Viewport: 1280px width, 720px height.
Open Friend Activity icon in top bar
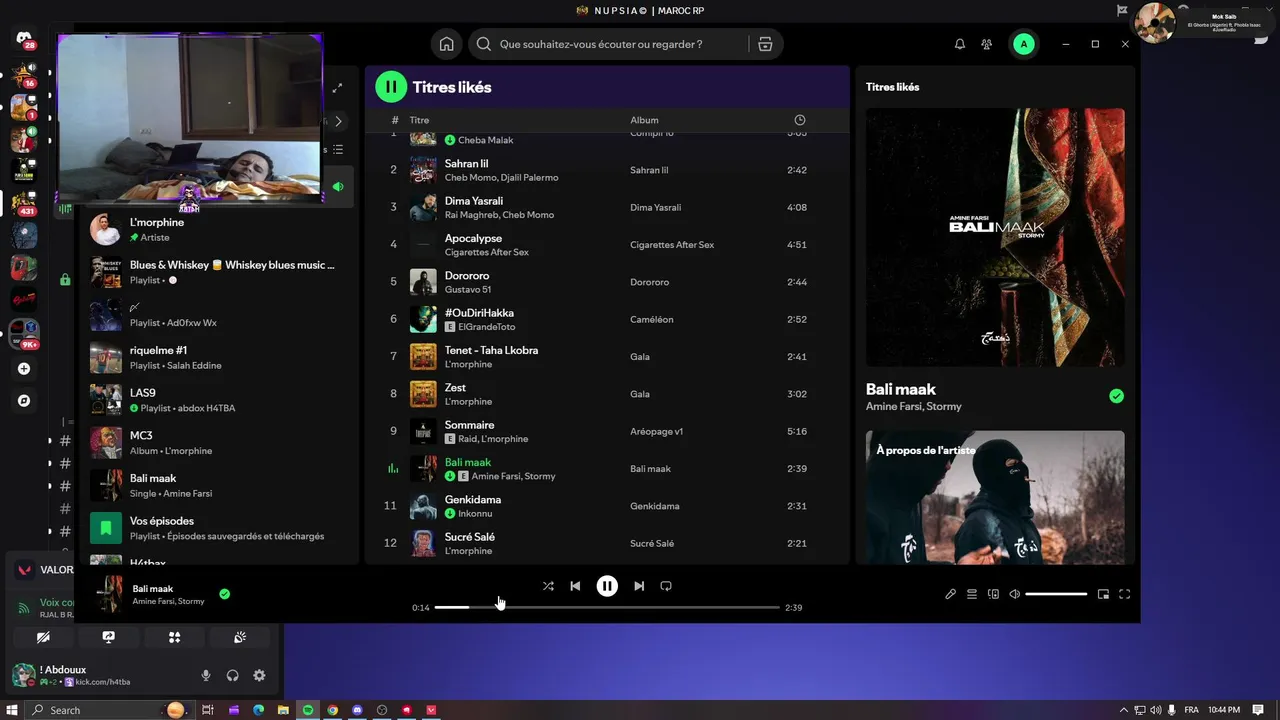tap(987, 44)
